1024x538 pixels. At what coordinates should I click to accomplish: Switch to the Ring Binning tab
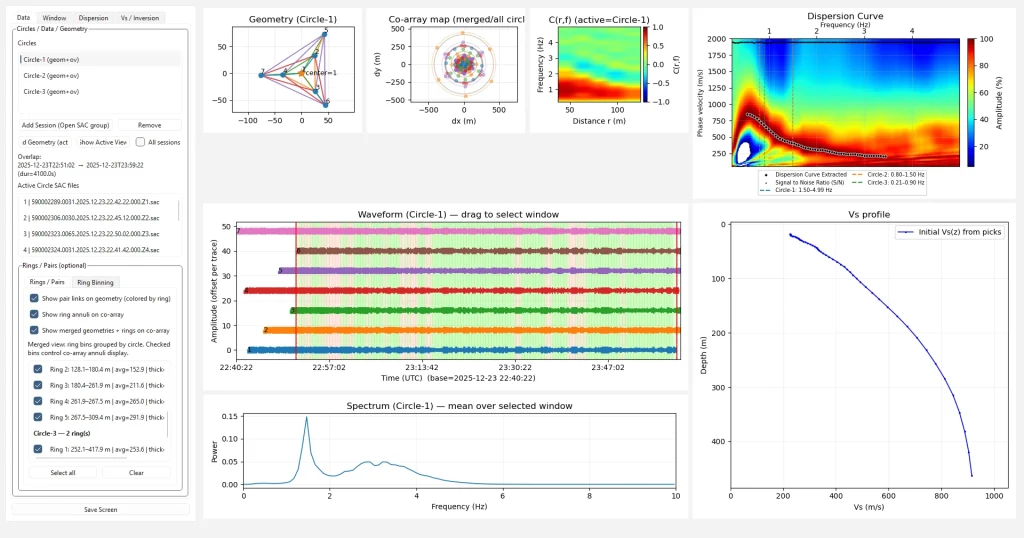click(97, 282)
